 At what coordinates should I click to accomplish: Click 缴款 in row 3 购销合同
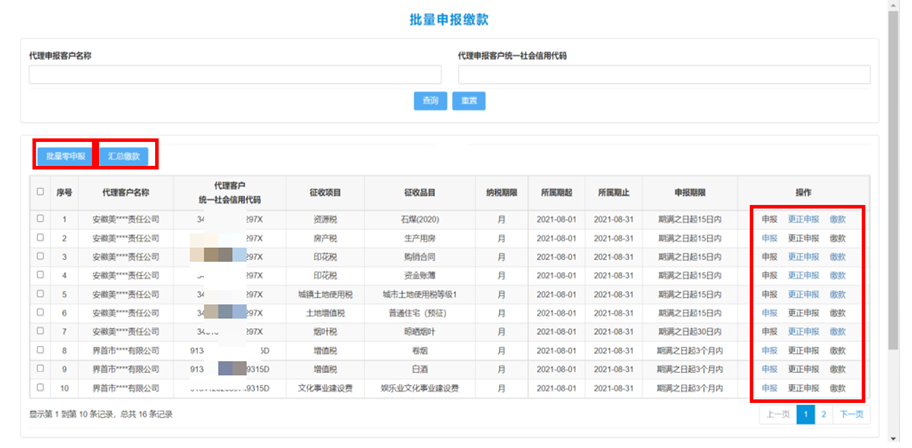click(x=838, y=257)
